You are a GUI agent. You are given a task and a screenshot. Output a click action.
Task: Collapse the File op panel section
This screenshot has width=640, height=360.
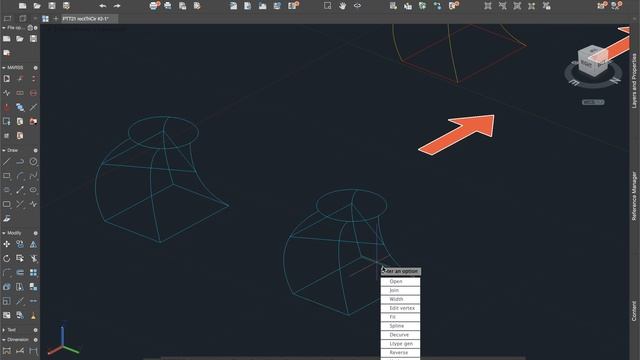[4, 28]
